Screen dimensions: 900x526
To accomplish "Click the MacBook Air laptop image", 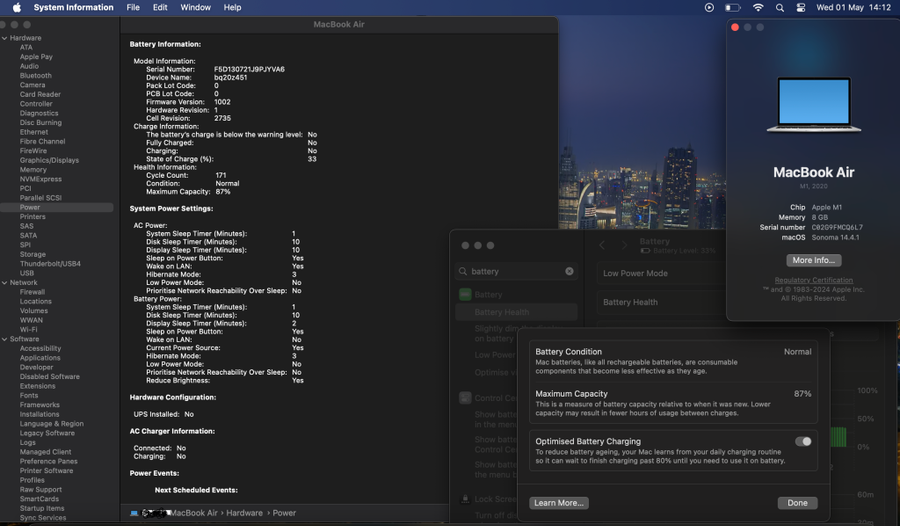I will (813, 105).
